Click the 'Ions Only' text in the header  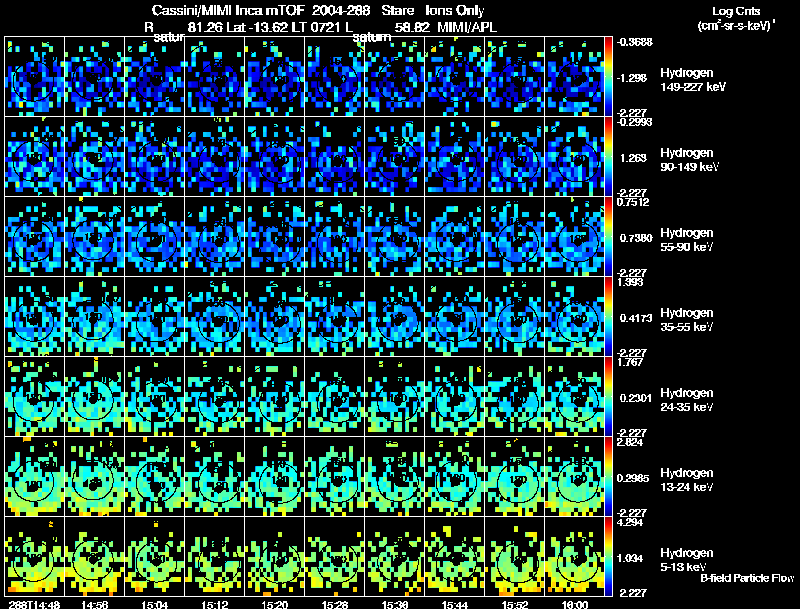click(x=455, y=10)
